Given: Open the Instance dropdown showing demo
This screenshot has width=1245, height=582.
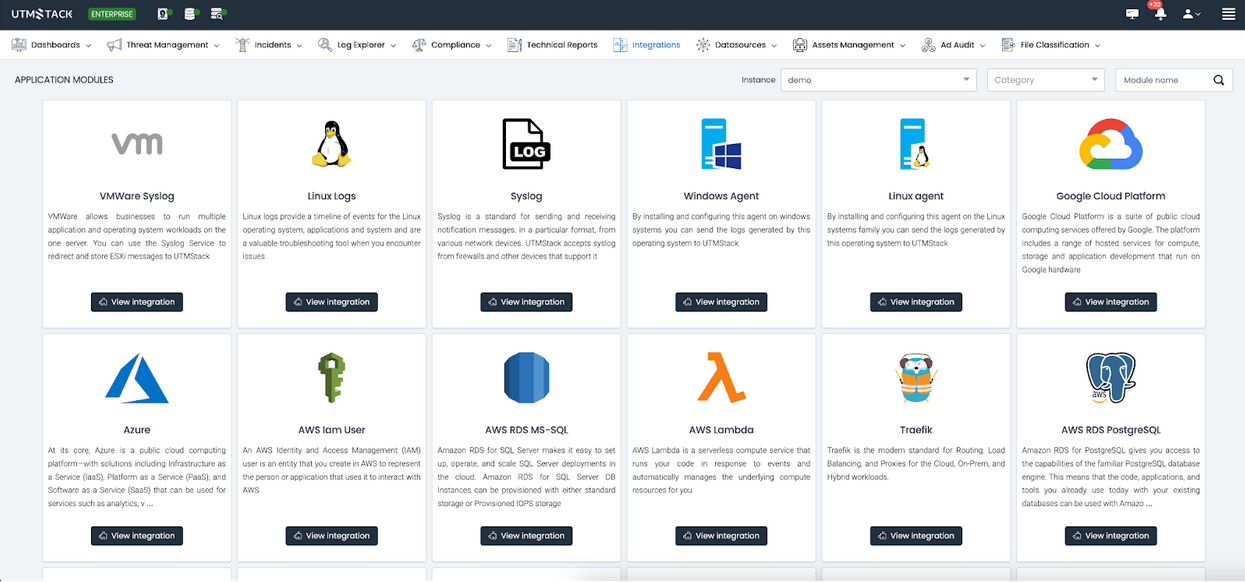Looking at the screenshot, I should tap(878, 80).
